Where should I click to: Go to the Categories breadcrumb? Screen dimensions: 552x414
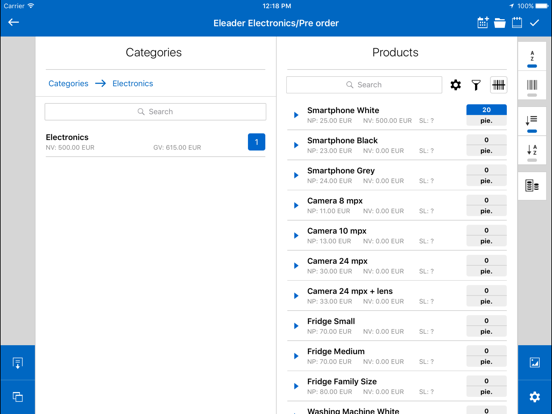pyautogui.click(x=68, y=83)
